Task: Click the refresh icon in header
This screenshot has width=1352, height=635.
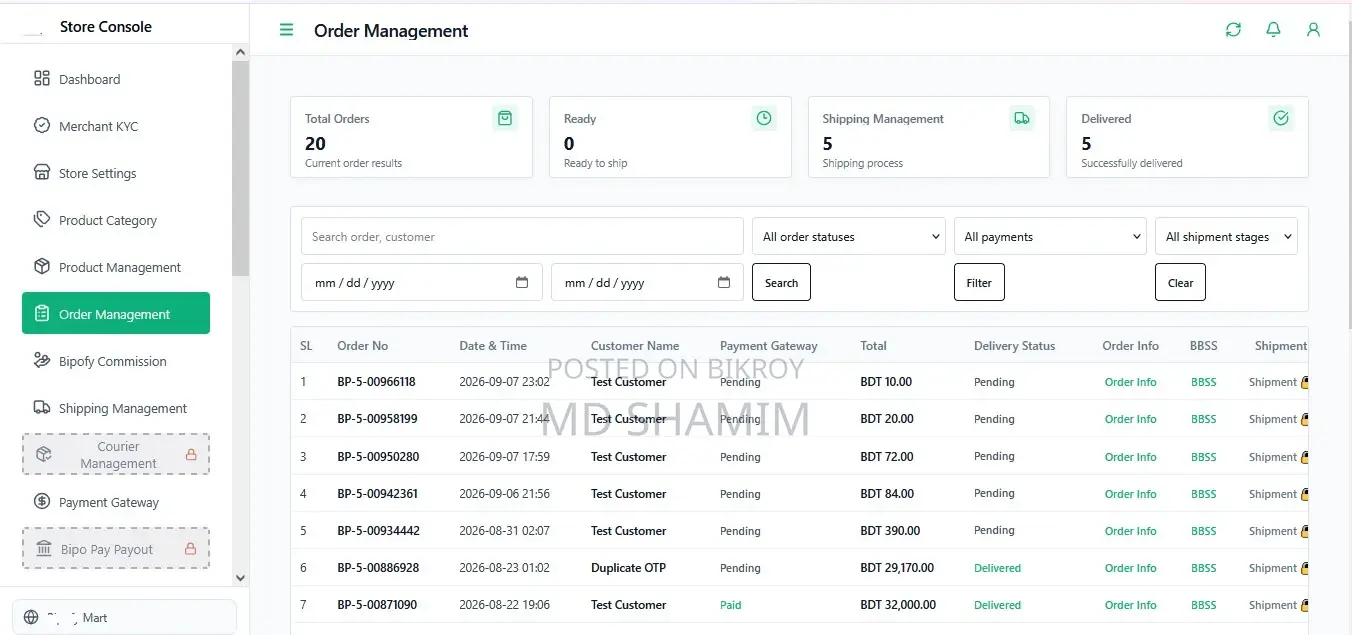Action: click(1233, 30)
